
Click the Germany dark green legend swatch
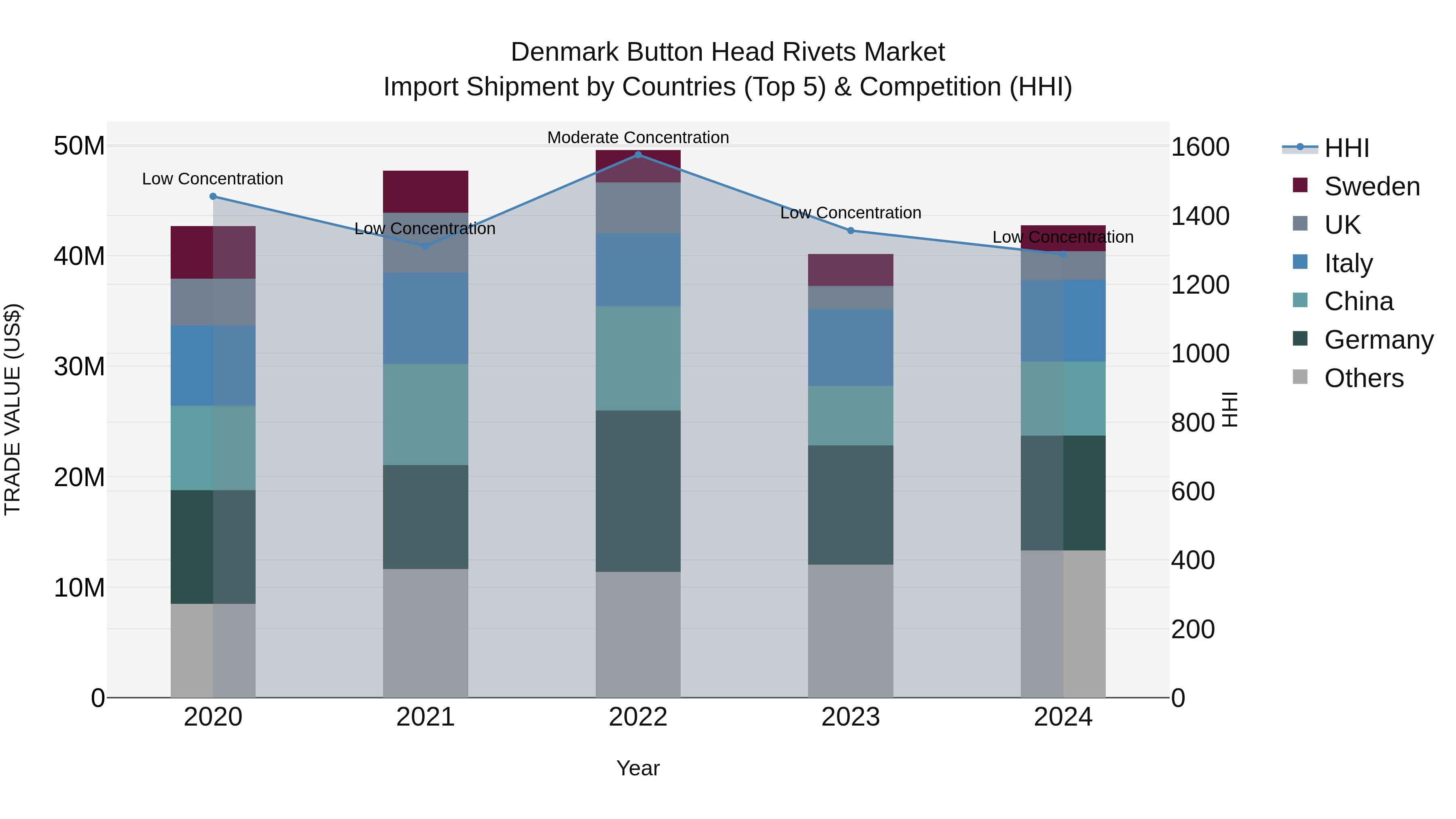[1300, 338]
